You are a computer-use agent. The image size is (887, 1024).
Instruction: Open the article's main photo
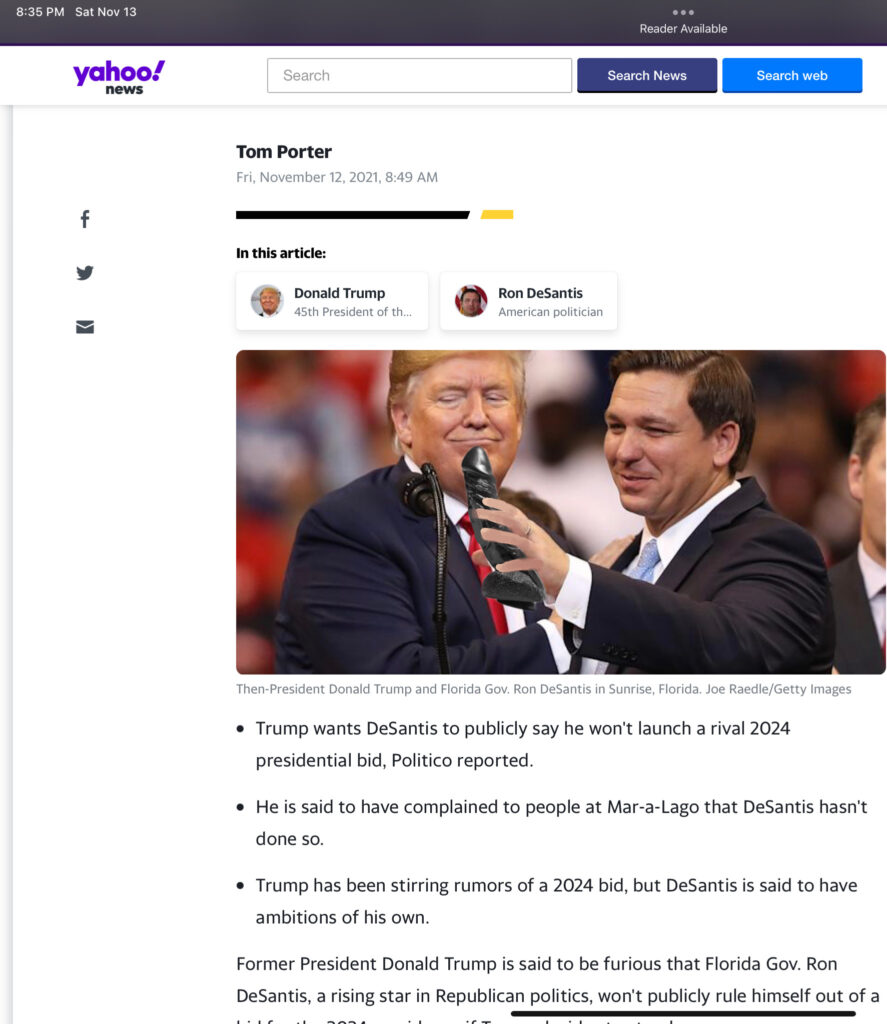(x=560, y=512)
